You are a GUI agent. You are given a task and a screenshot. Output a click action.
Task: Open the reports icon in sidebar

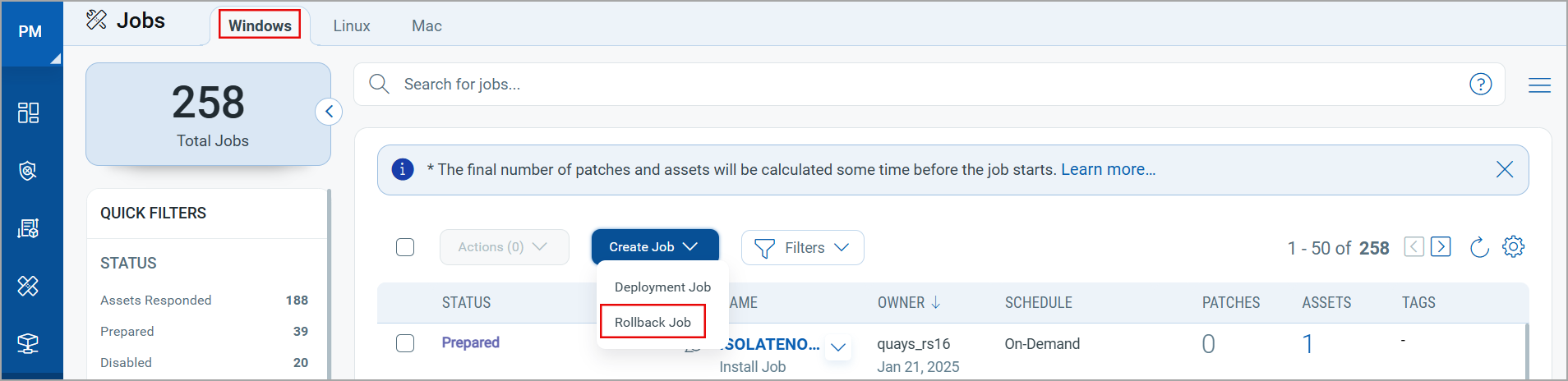coord(29,228)
